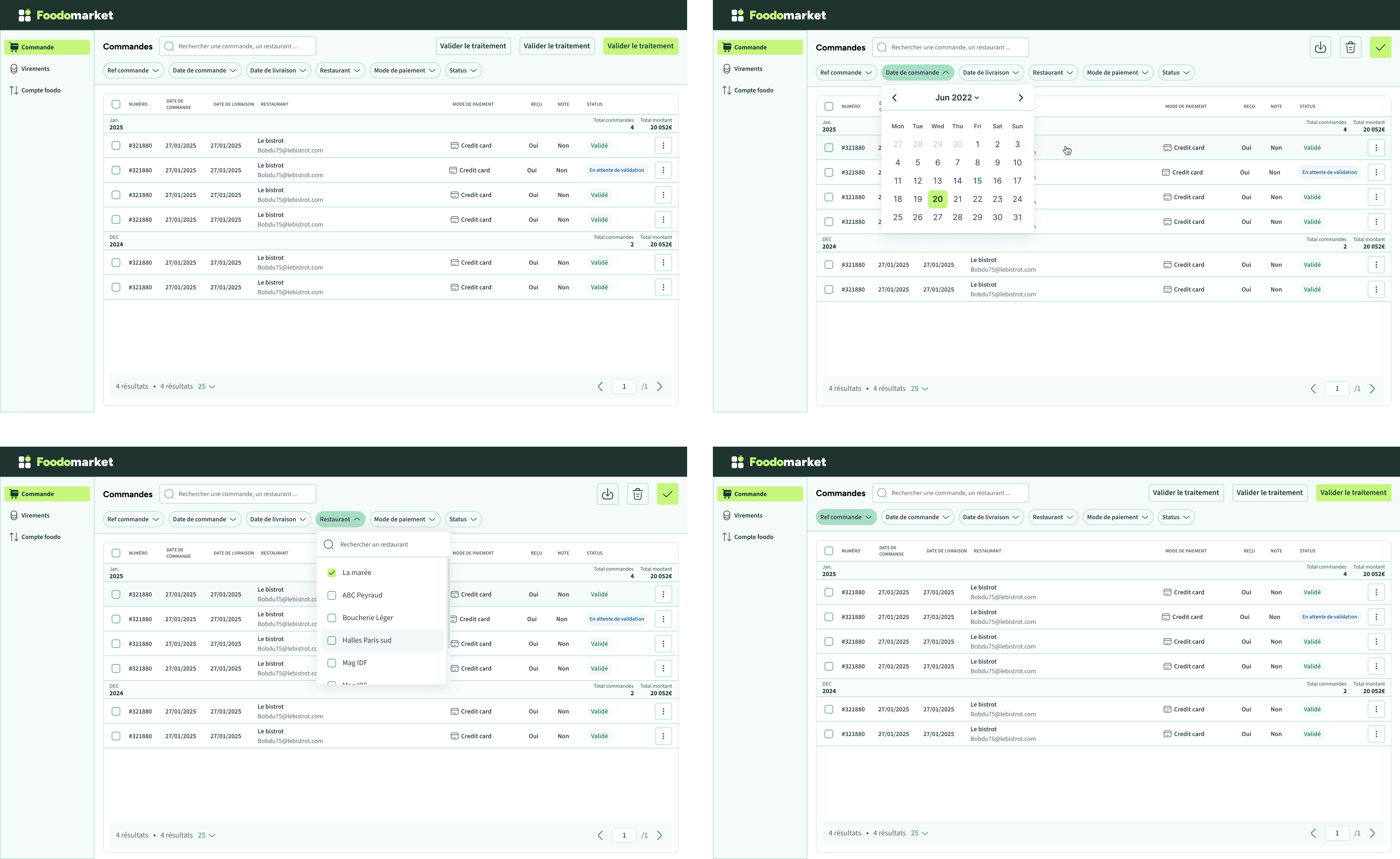Go to next month in calendar

pyautogui.click(x=1020, y=98)
